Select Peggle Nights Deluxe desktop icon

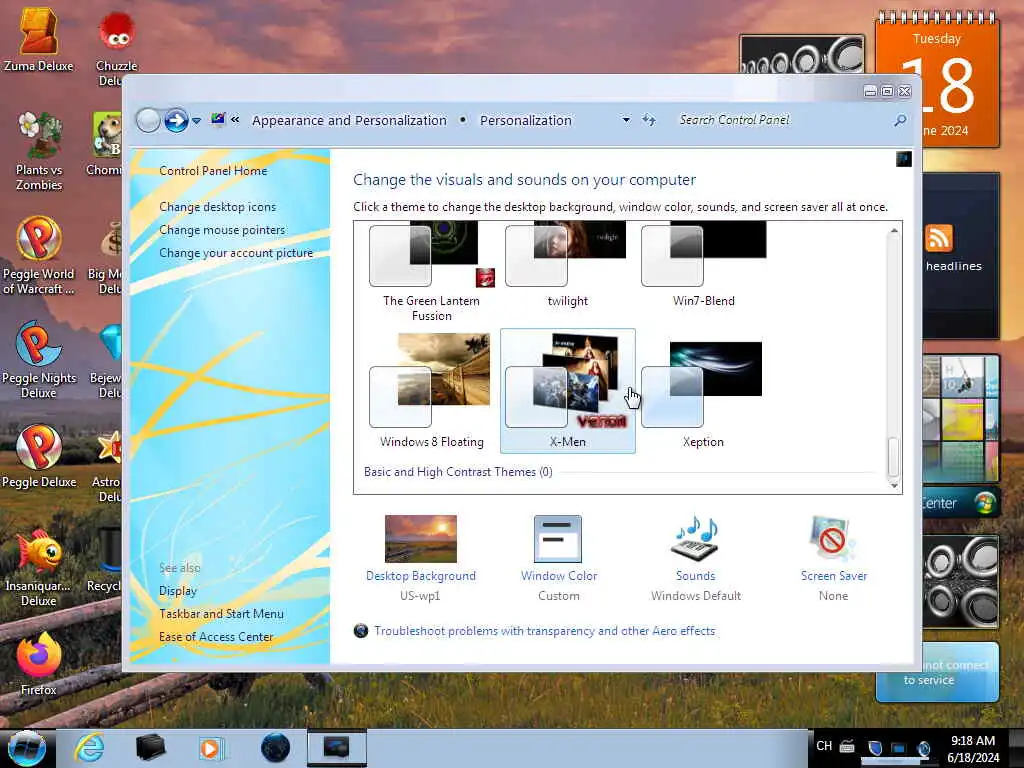[x=39, y=360]
